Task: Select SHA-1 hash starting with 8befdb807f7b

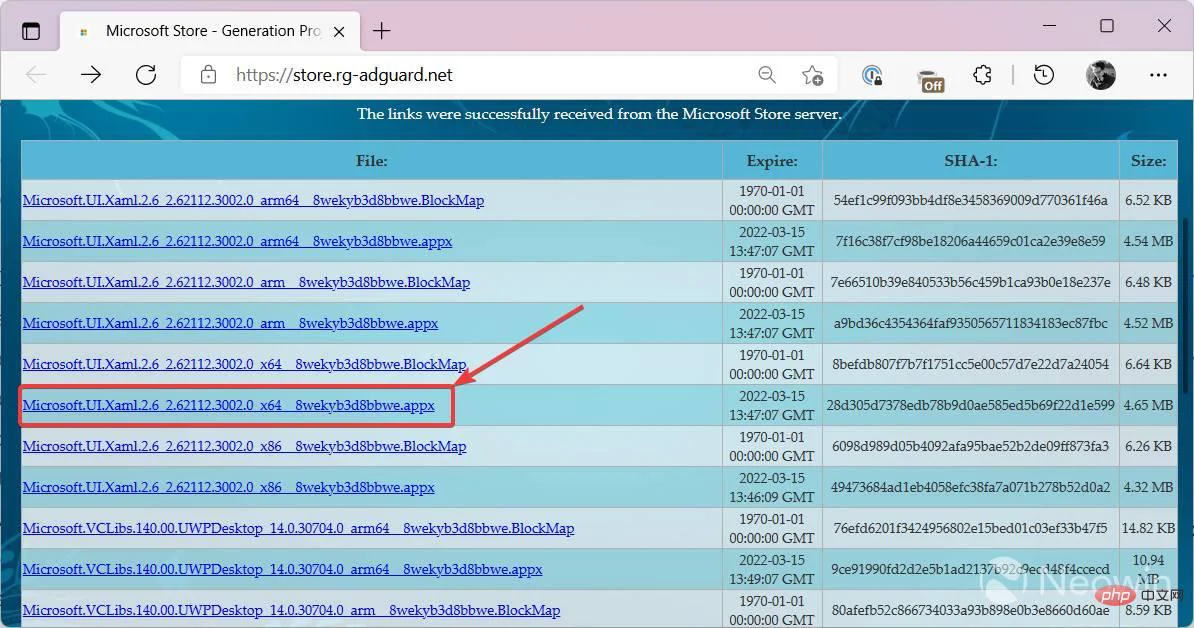Action: point(970,365)
